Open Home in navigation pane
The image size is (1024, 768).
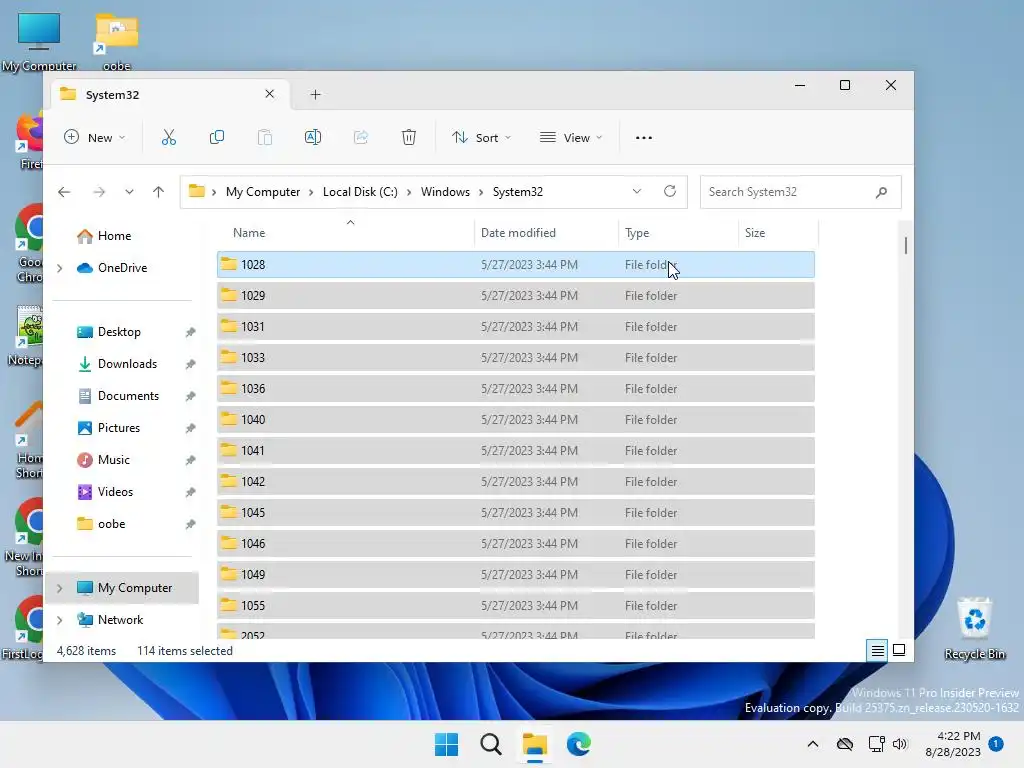click(114, 236)
